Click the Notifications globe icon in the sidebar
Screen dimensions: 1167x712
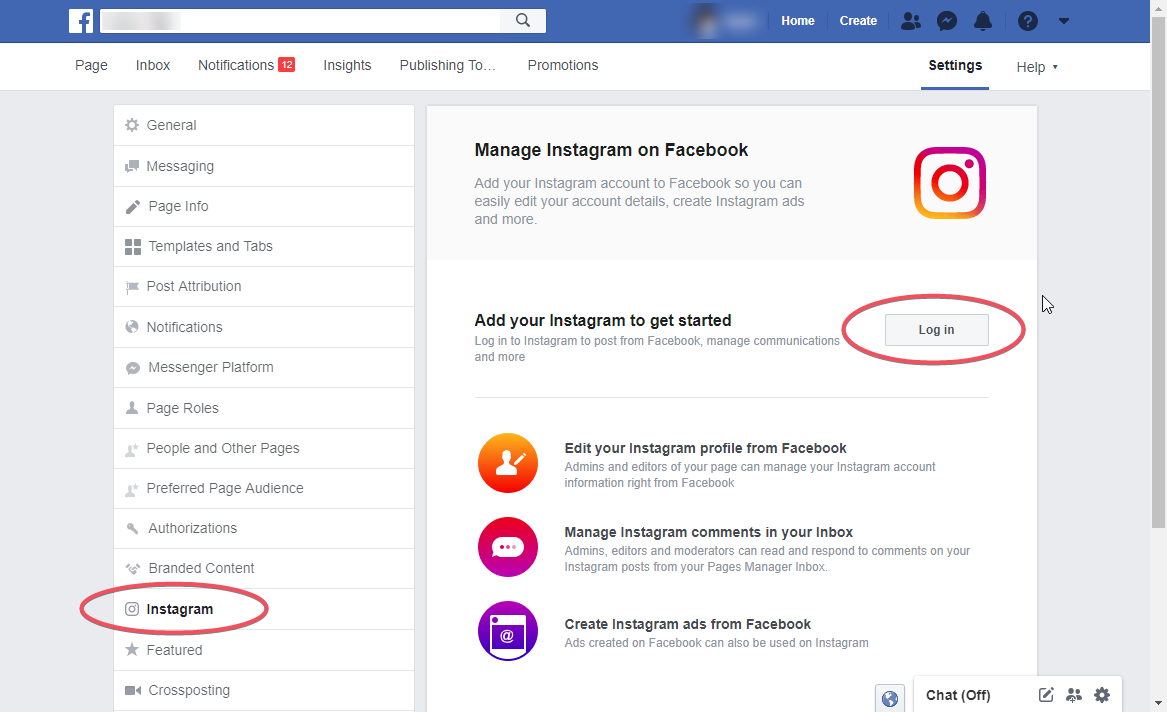coord(132,327)
